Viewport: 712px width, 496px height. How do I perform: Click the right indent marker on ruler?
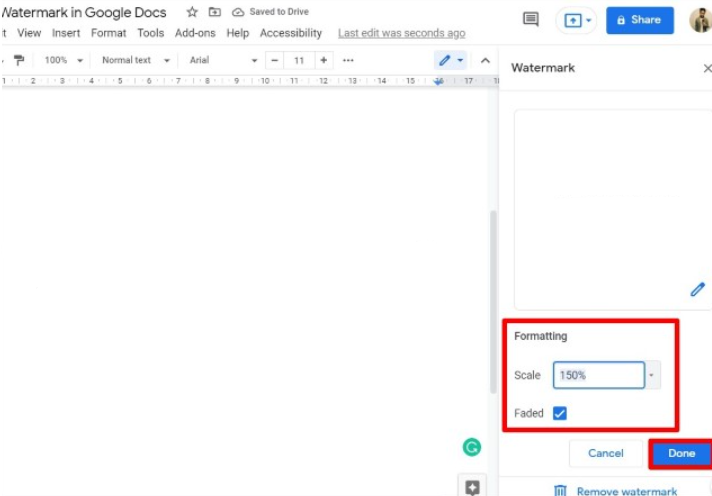pyautogui.click(x=439, y=81)
